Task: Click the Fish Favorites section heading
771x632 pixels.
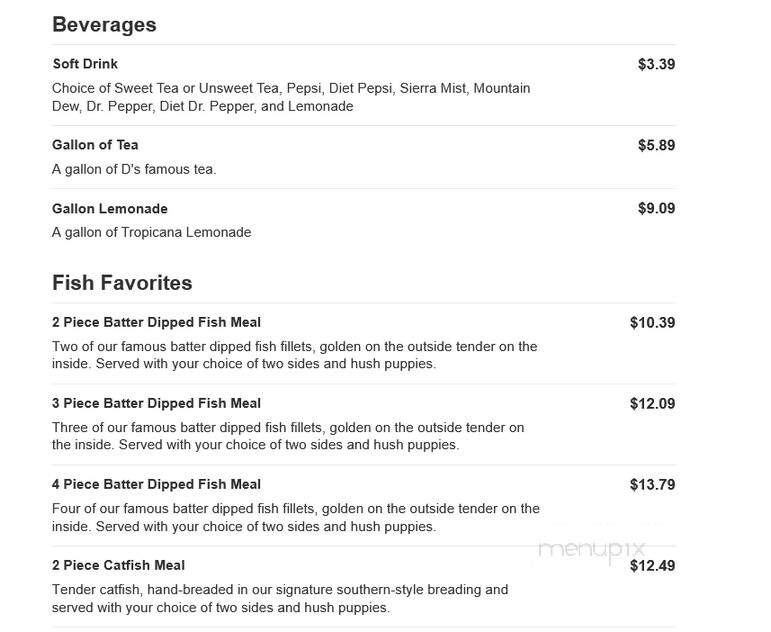Action: pyautogui.click(x=122, y=283)
